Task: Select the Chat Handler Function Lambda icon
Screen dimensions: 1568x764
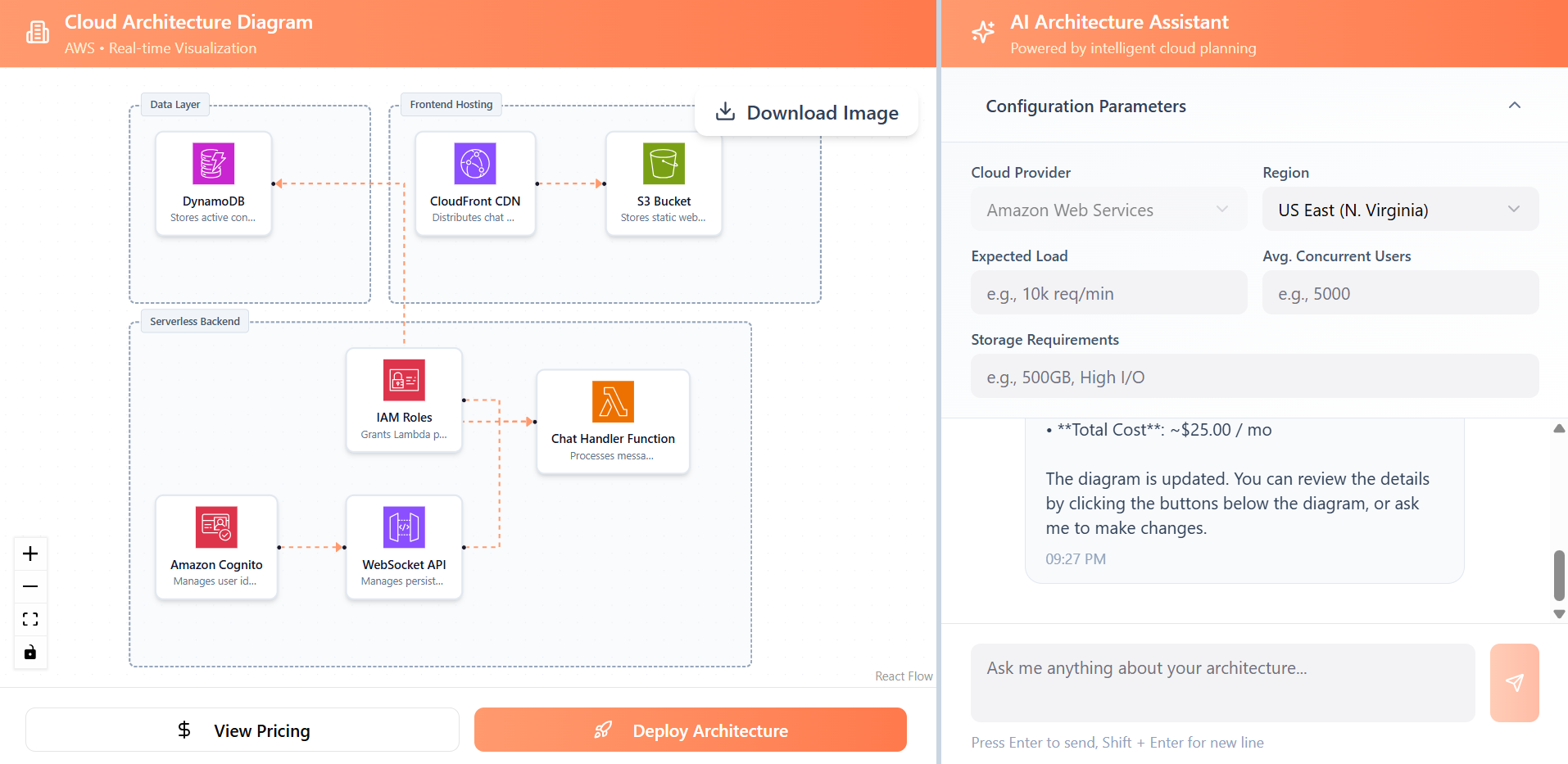Action: tap(612, 402)
